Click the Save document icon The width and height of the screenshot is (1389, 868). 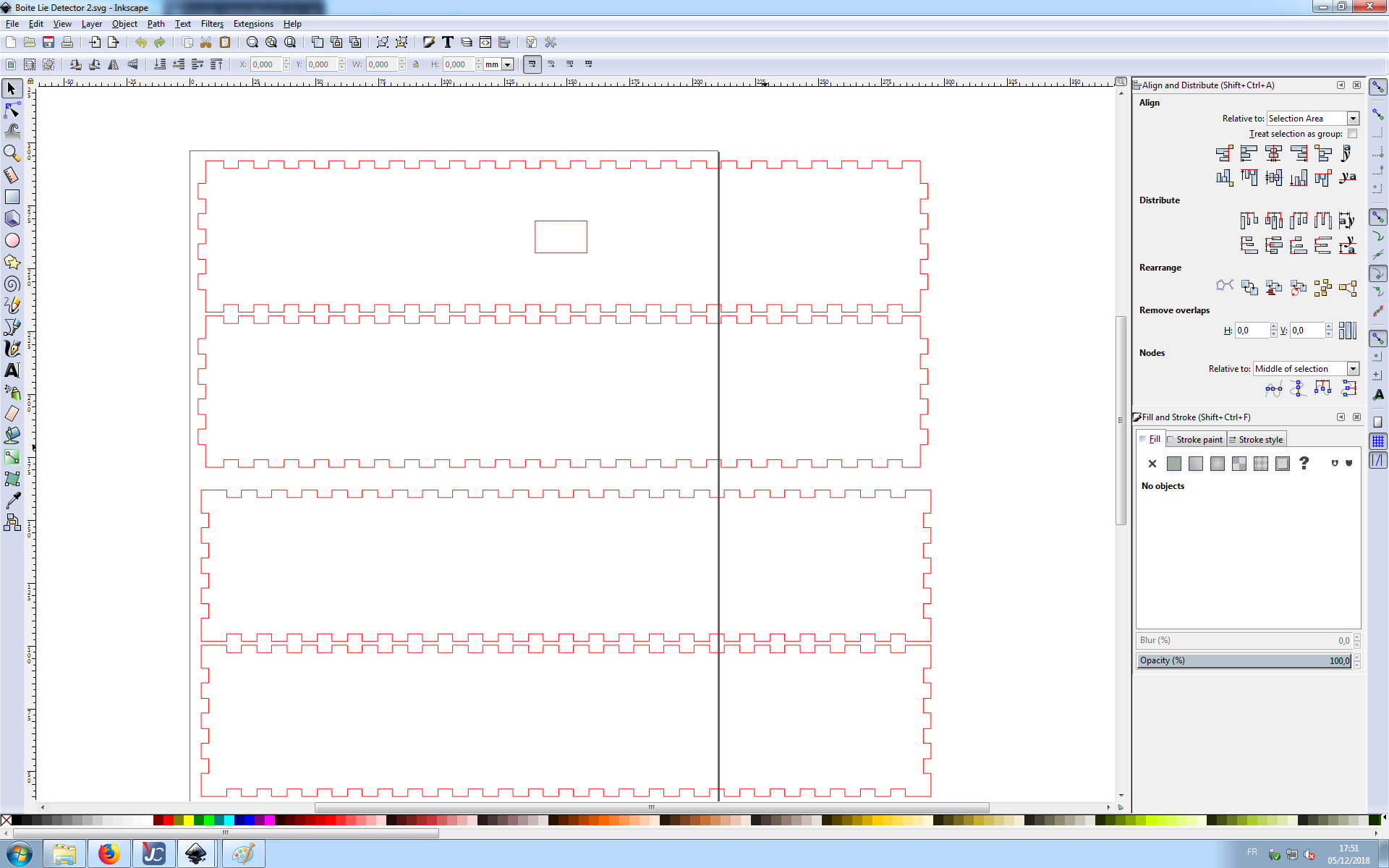[x=48, y=43]
